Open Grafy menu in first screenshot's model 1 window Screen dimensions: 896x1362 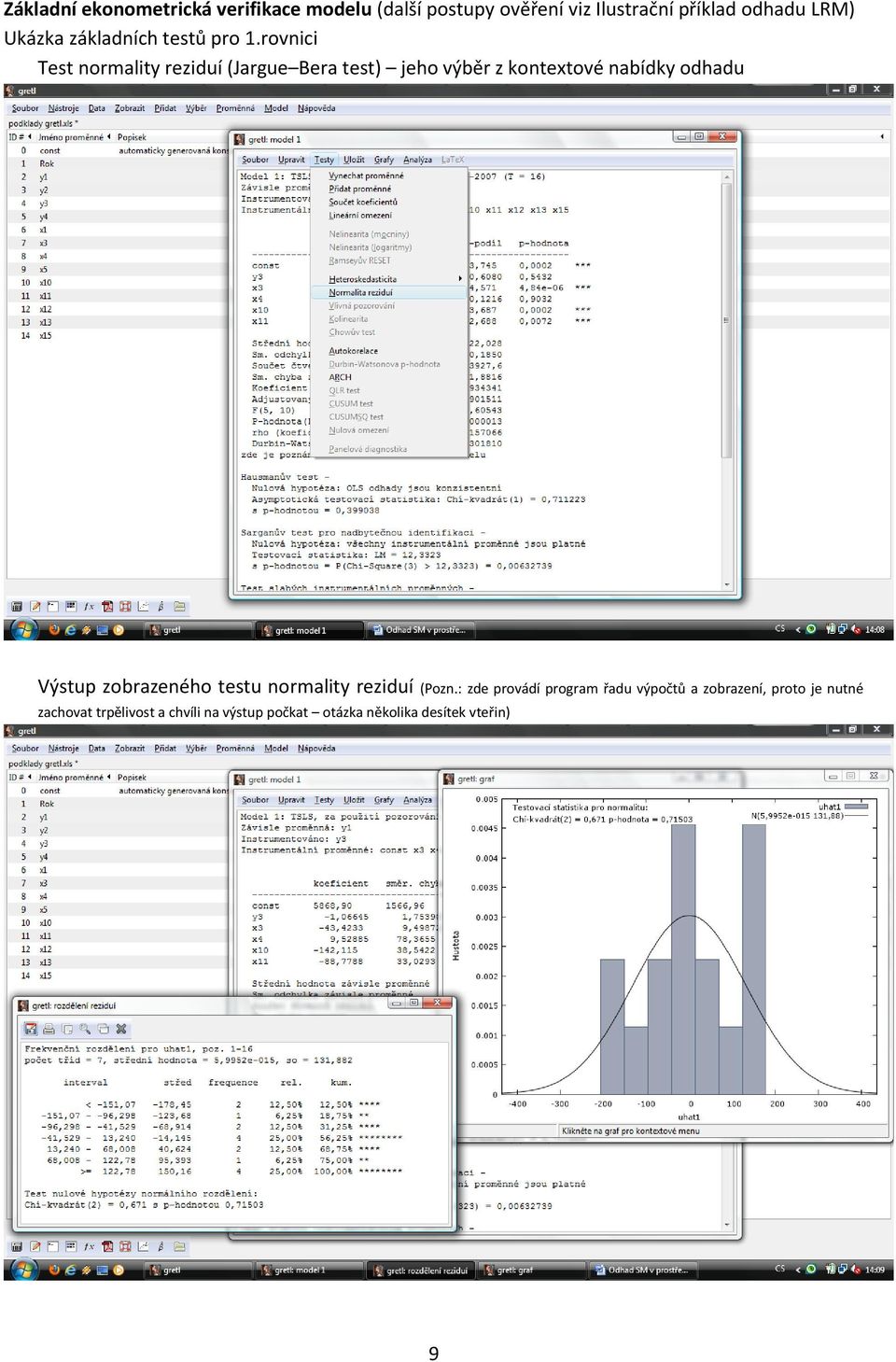384,160
